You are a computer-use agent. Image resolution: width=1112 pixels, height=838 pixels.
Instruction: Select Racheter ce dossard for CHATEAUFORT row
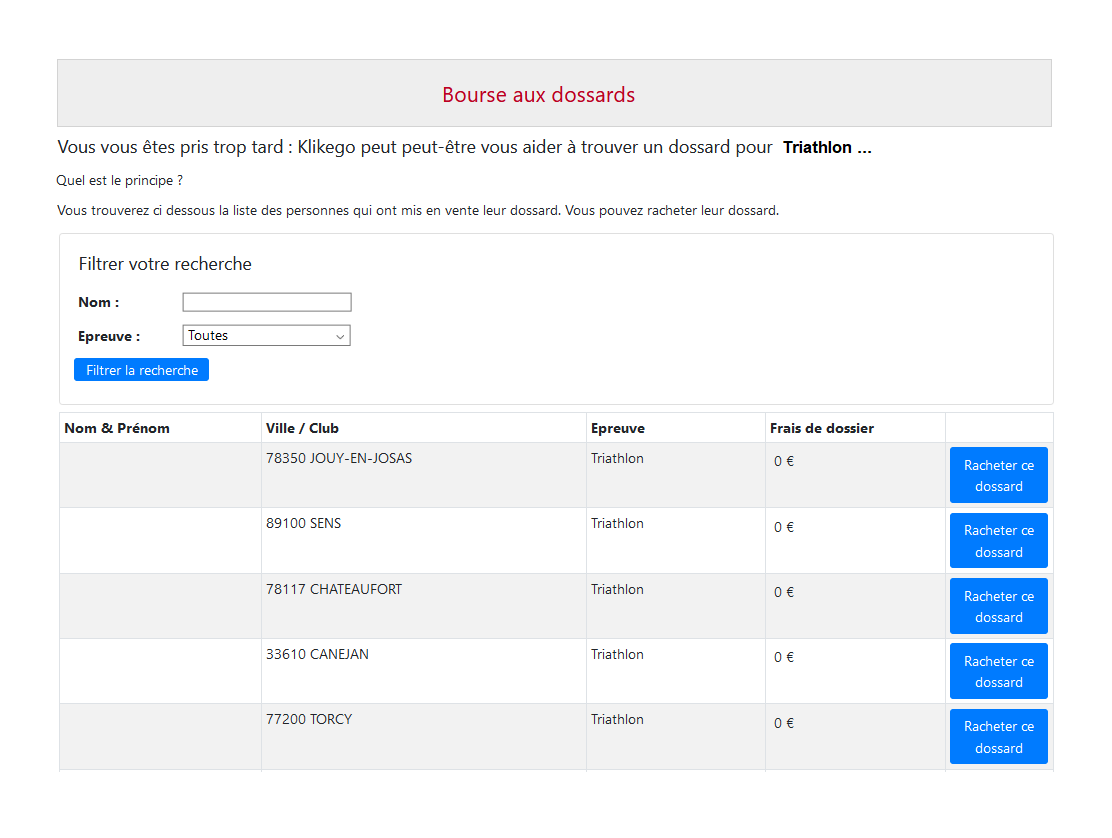point(998,606)
